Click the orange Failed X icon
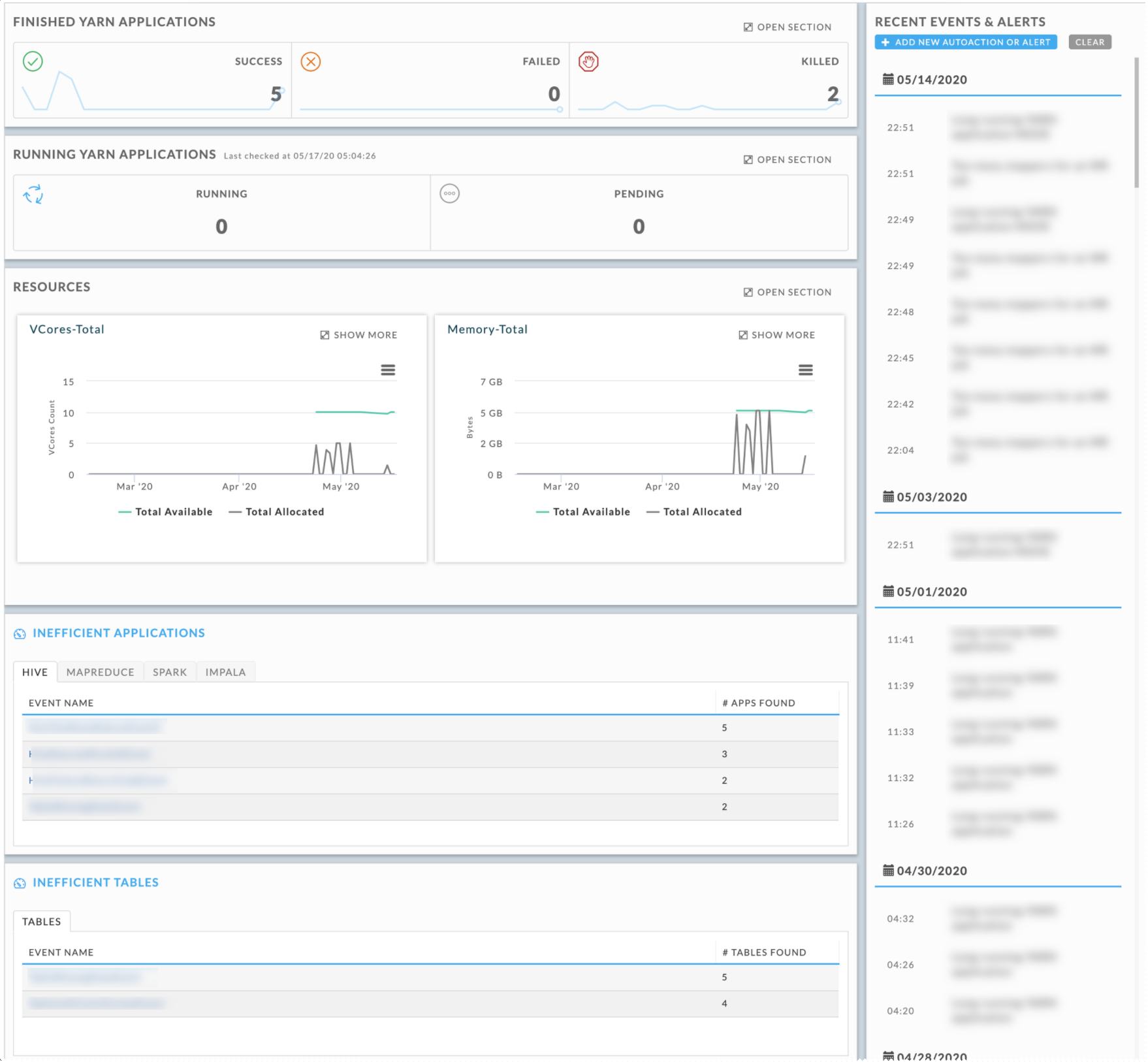 click(311, 61)
